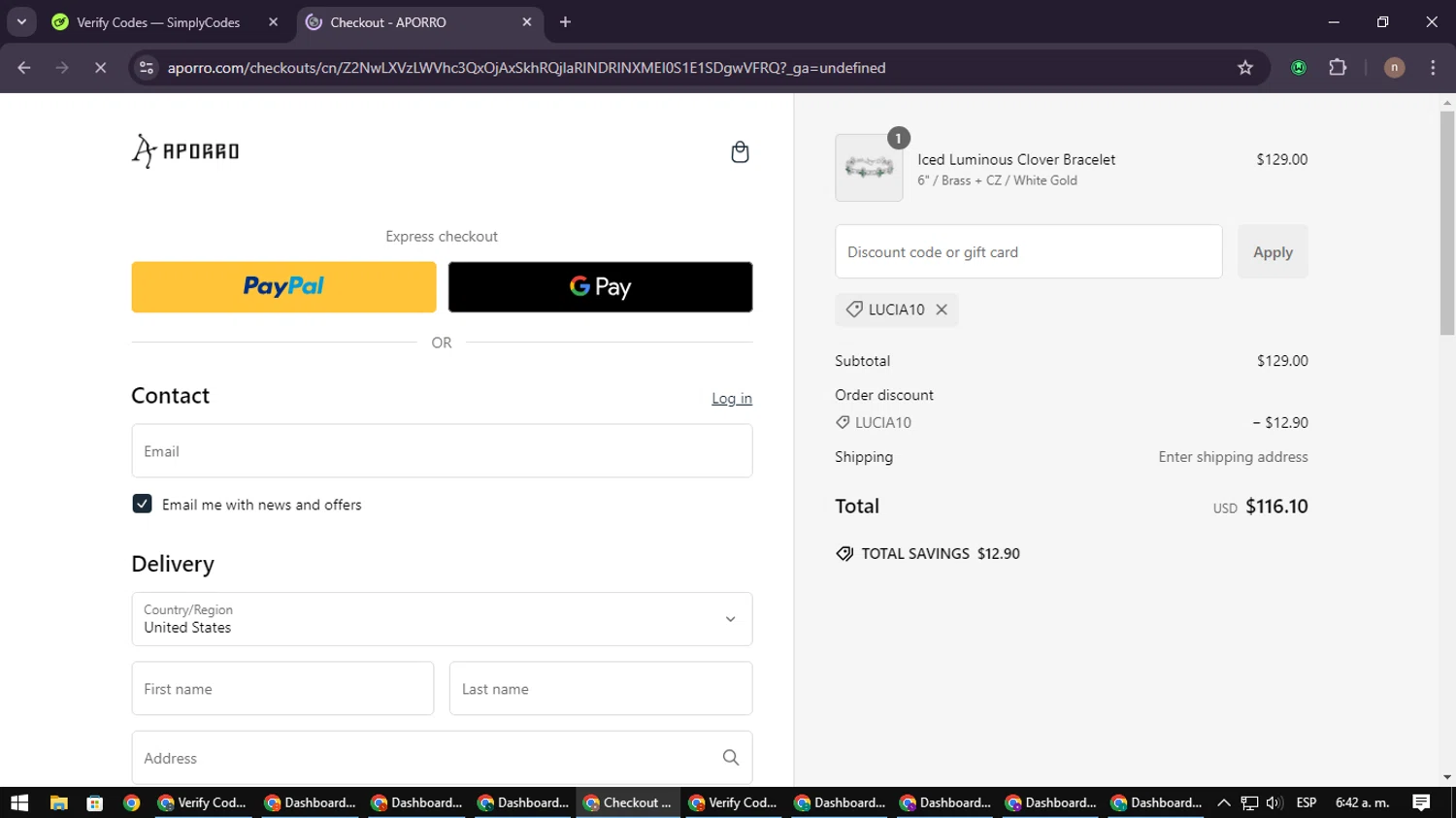The height and width of the screenshot is (818, 1456).
Task: Click the Discount code or gift card field
Action: 1028,252
